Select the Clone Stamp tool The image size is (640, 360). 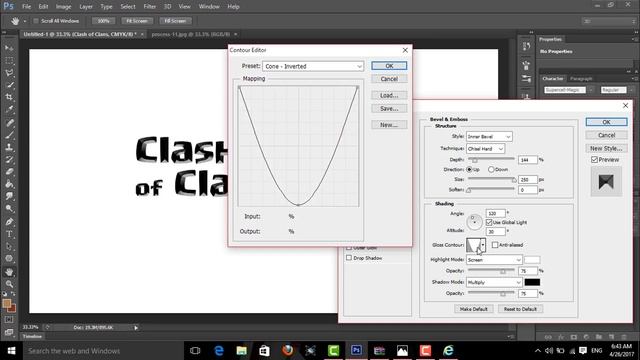[9, 147]
